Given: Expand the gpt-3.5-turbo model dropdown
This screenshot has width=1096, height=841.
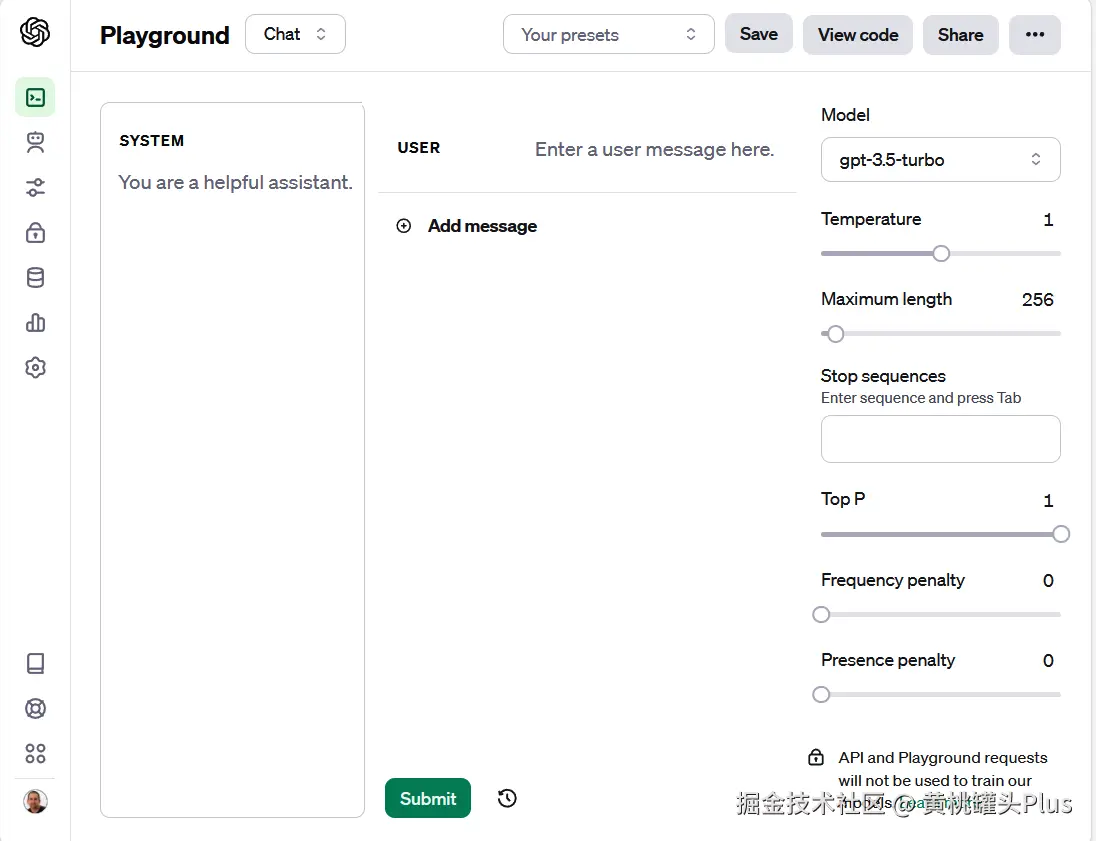Looking at the screenshot, I should click(940, 160).
